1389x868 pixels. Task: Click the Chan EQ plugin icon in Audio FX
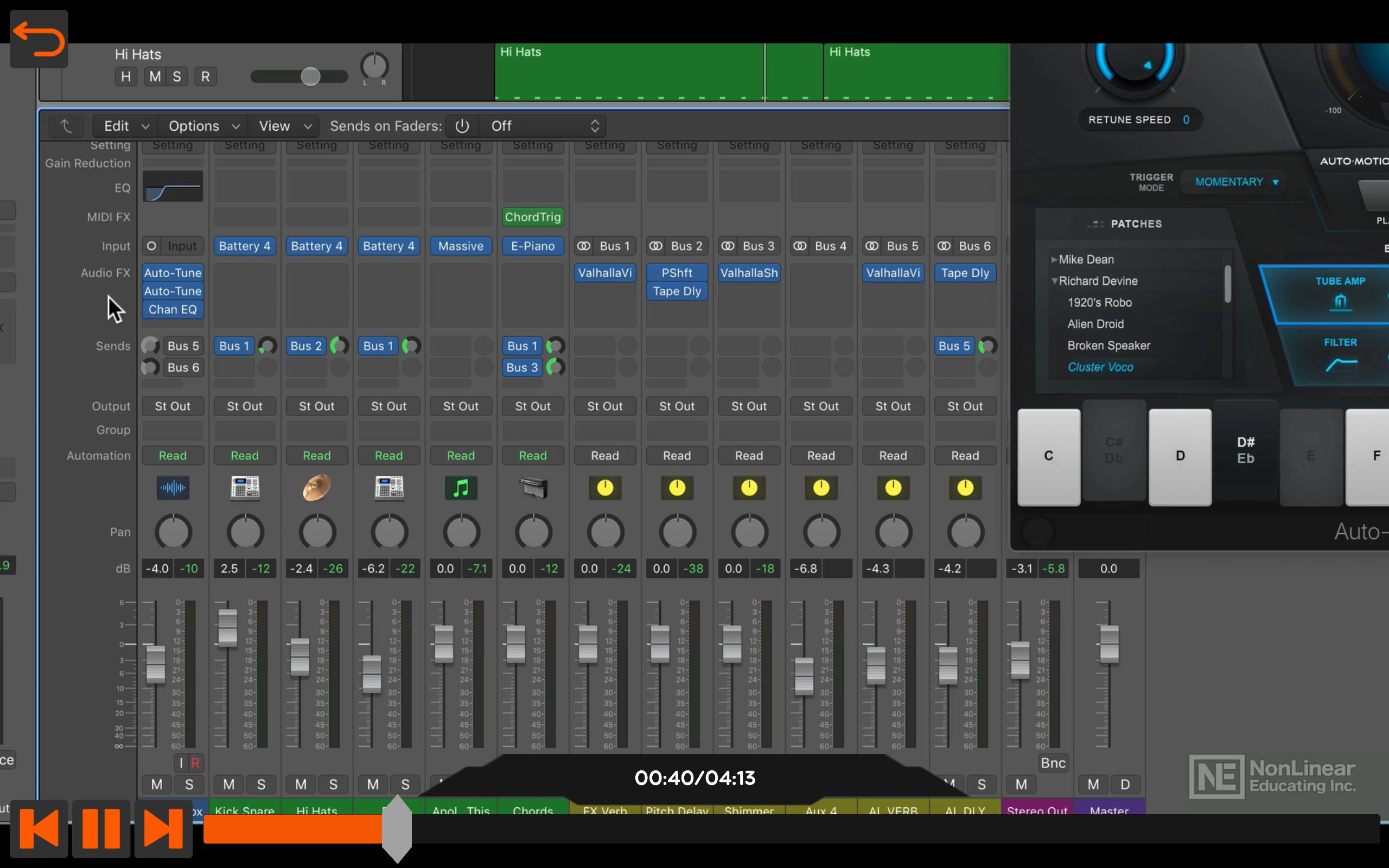172,309
